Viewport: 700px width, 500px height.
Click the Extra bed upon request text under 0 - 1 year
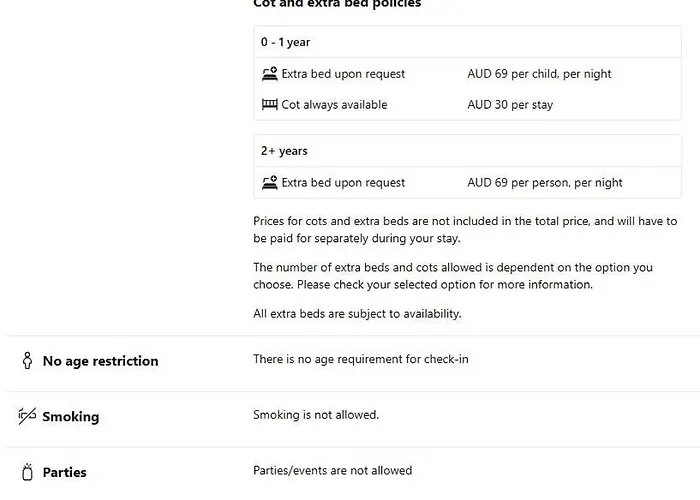coord(343,74)
